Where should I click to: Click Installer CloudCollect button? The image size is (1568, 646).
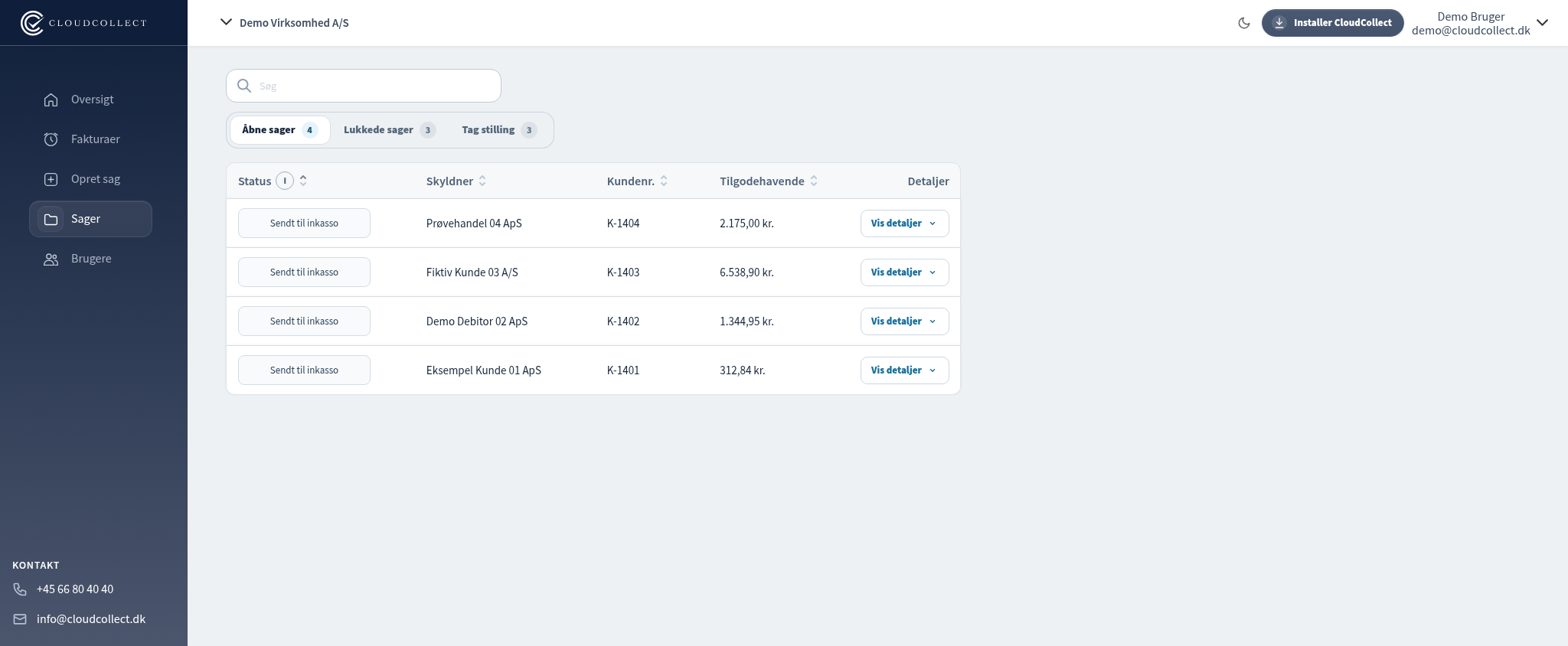coord(1332,23)
